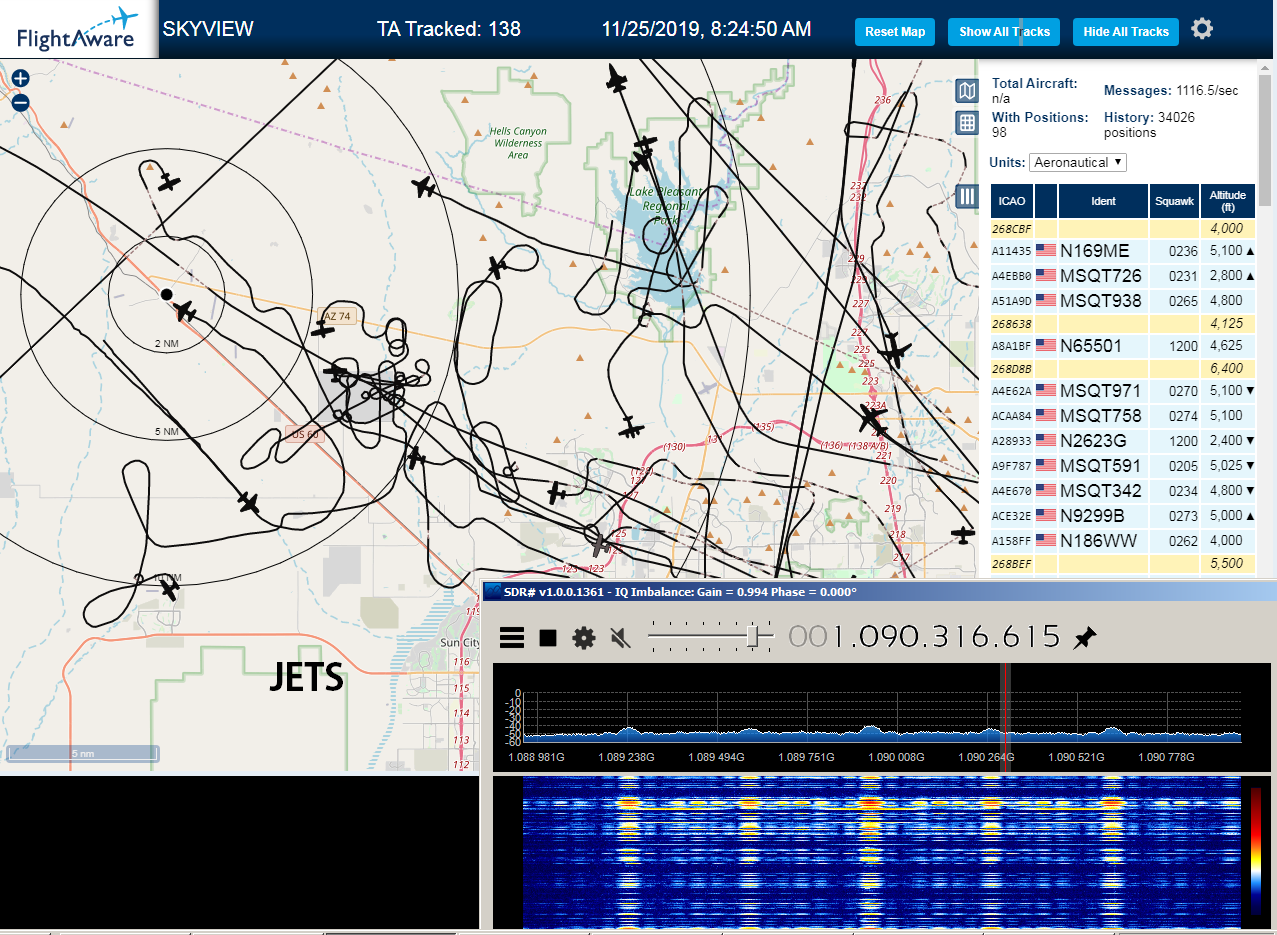Select the MSQT758 aircraft row
Screen dimensions: 1277x935
pyautogui.click(x=1122, y=416)
